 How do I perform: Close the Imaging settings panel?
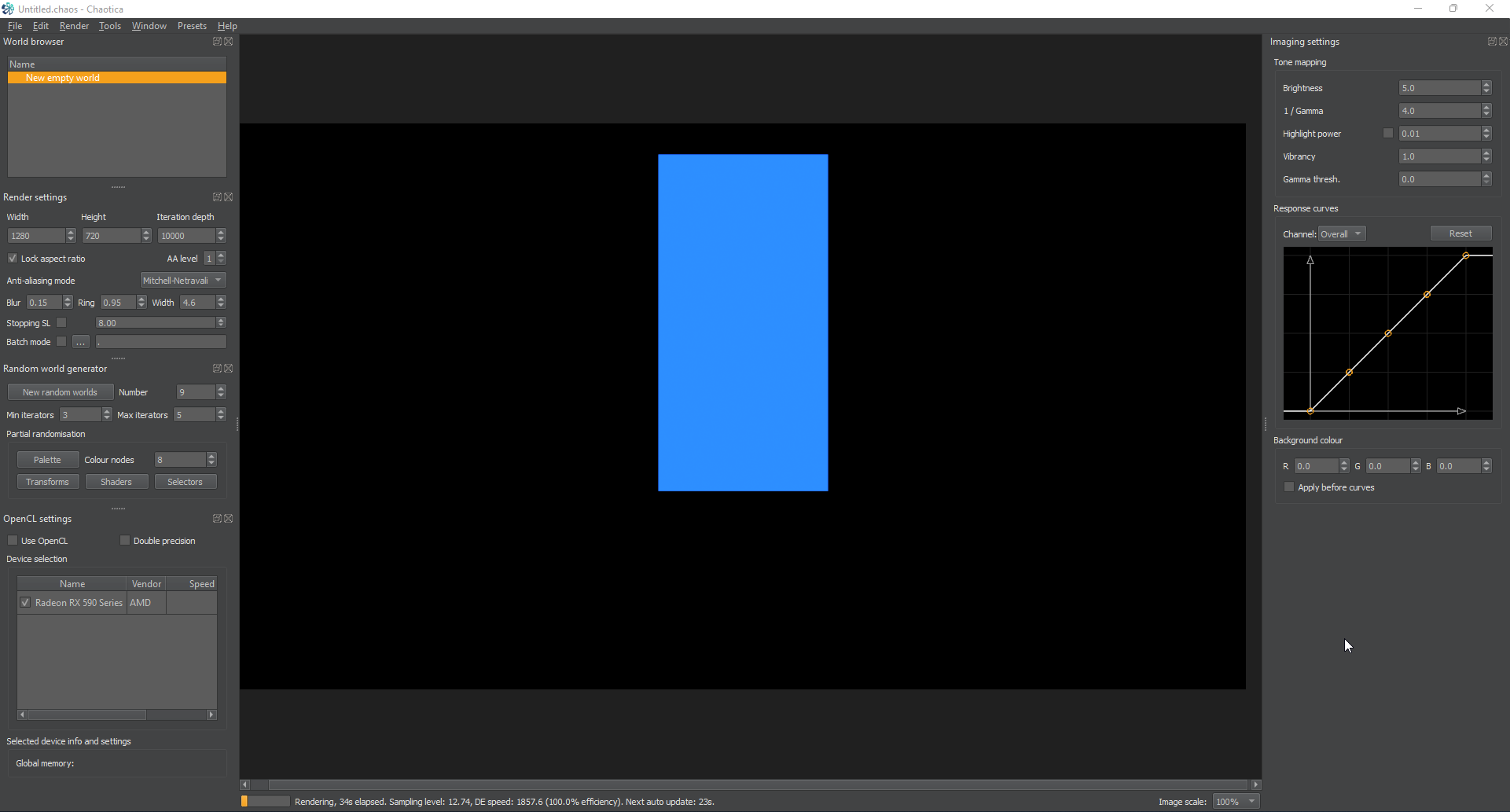click(1504, 42)
